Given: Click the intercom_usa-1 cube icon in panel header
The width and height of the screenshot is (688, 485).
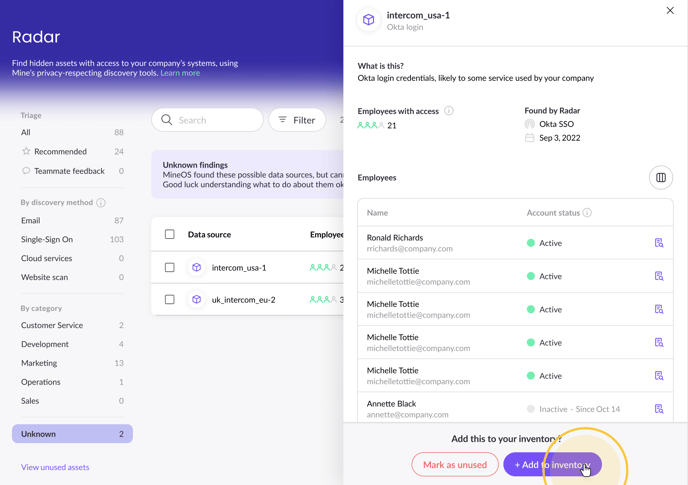Looking at the screenshot, I should [369, 20].
